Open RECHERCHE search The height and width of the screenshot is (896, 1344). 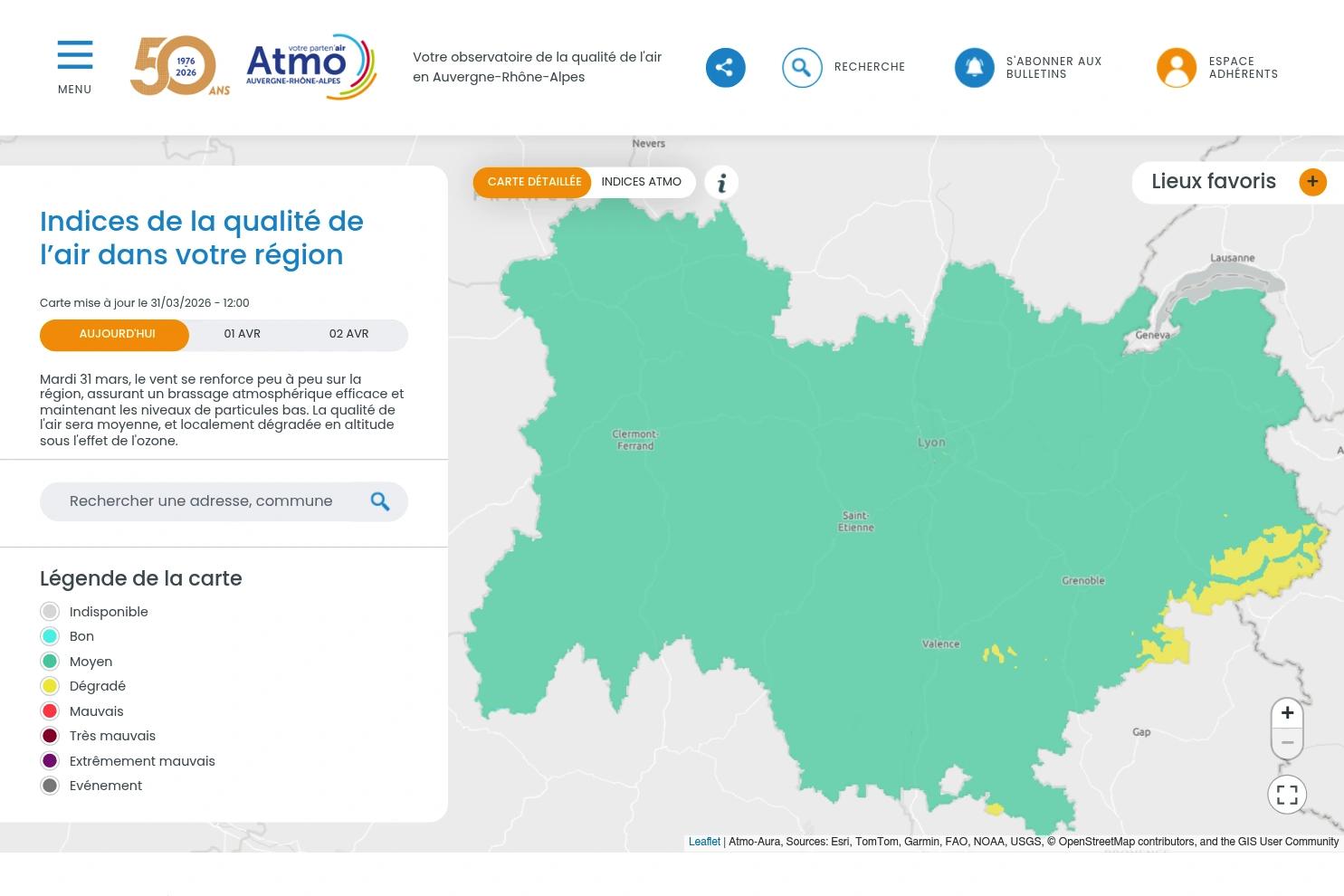802,67
